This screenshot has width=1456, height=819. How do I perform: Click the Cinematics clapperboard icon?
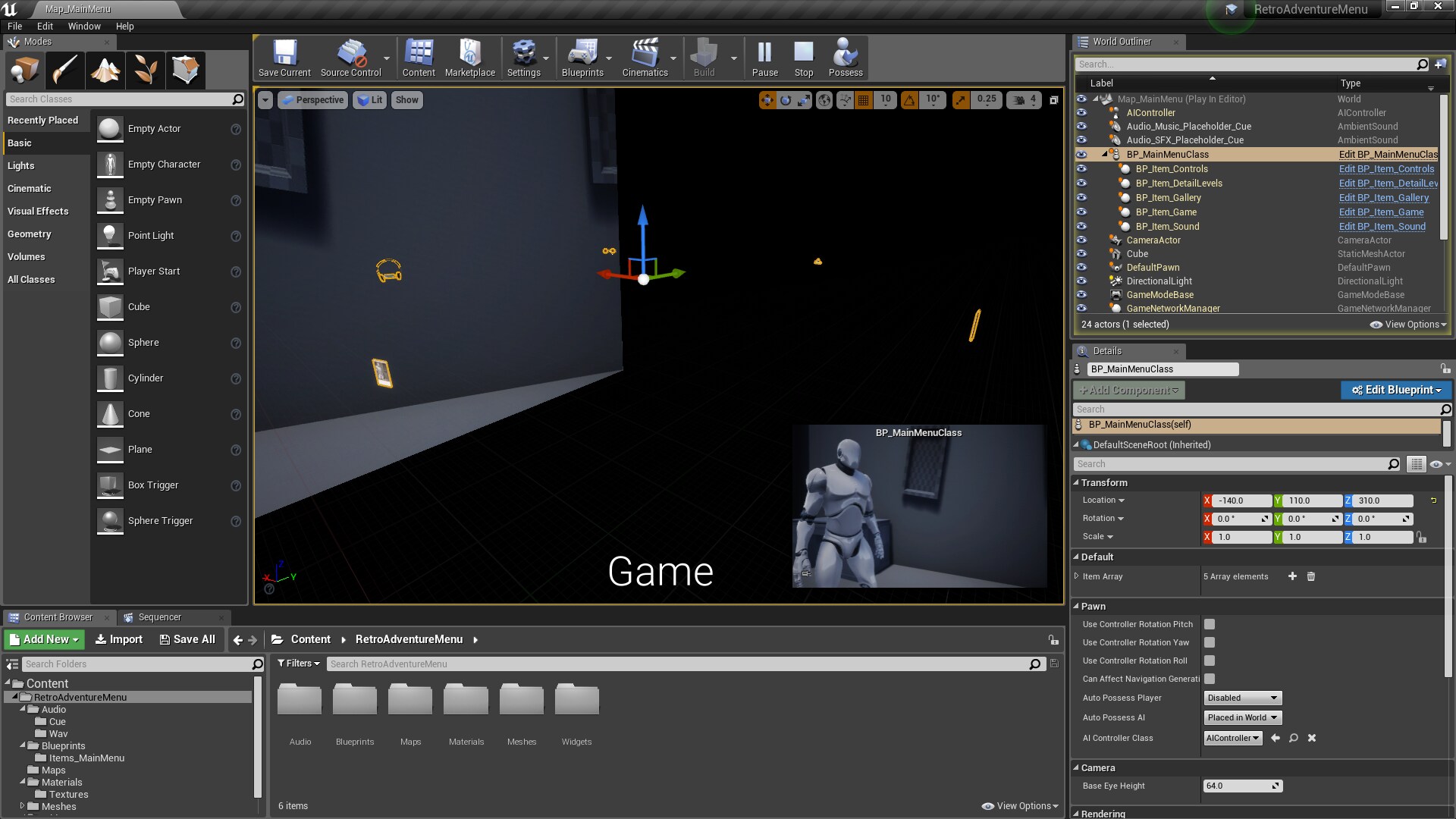(x=644, y=53)
